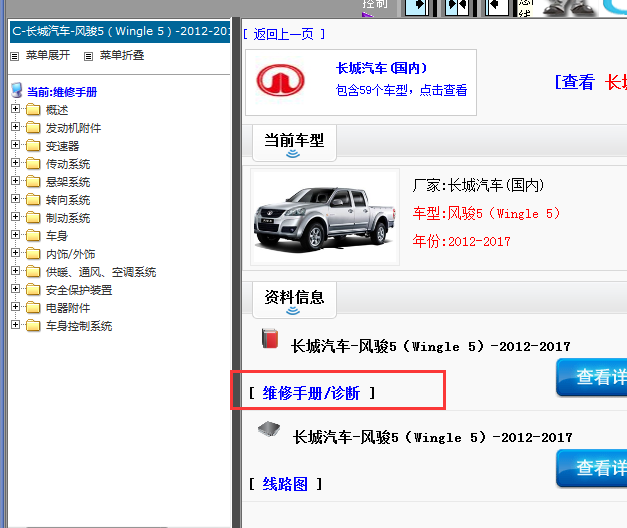The height and width of the screenshot is (528, 627).
Task: Click the 当前:维修手册 computer icon
Action: click(17, 90)
